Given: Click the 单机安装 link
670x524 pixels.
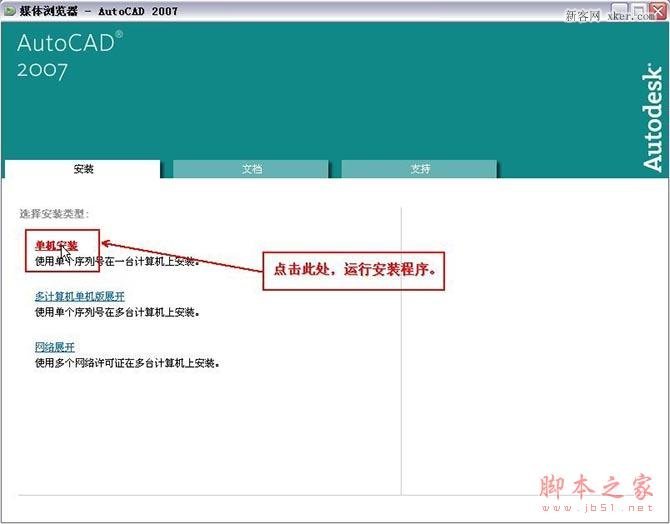Looking at the screenshot, I should pos(56,246).
